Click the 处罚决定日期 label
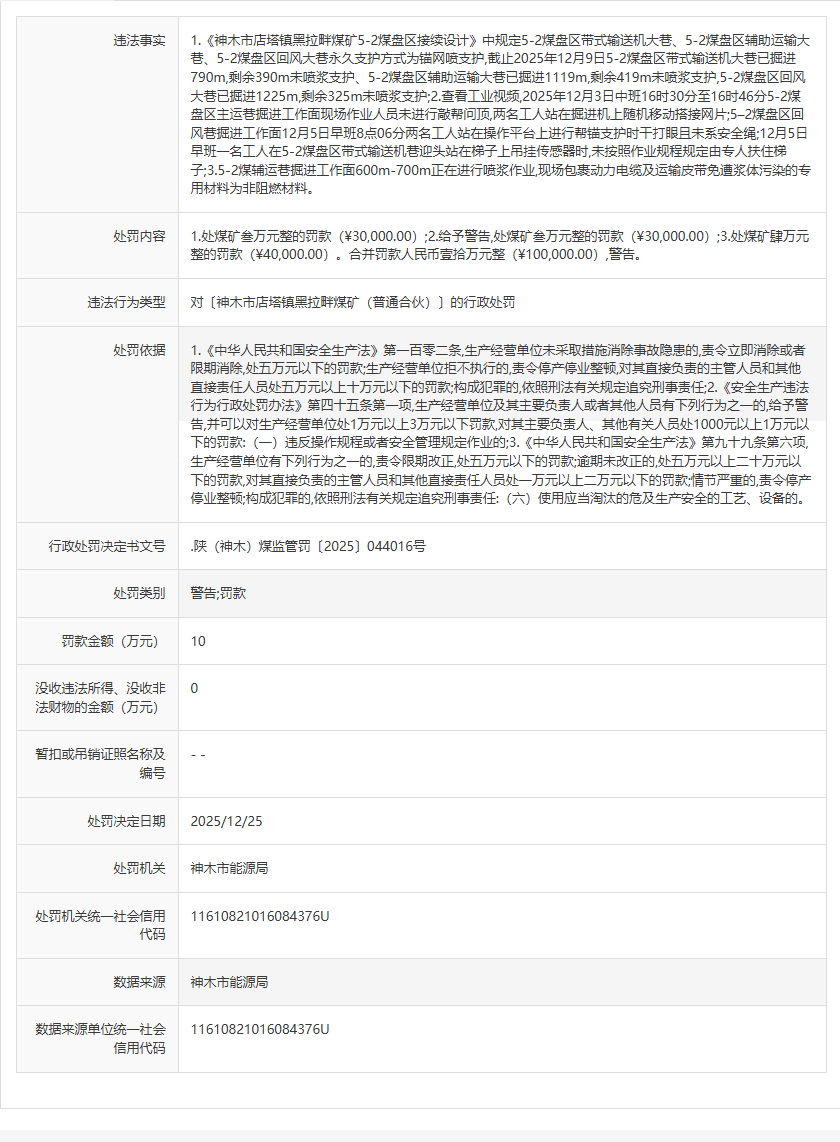The width and height of the screenshot is (840, 1142). click(x=127, y=821)
